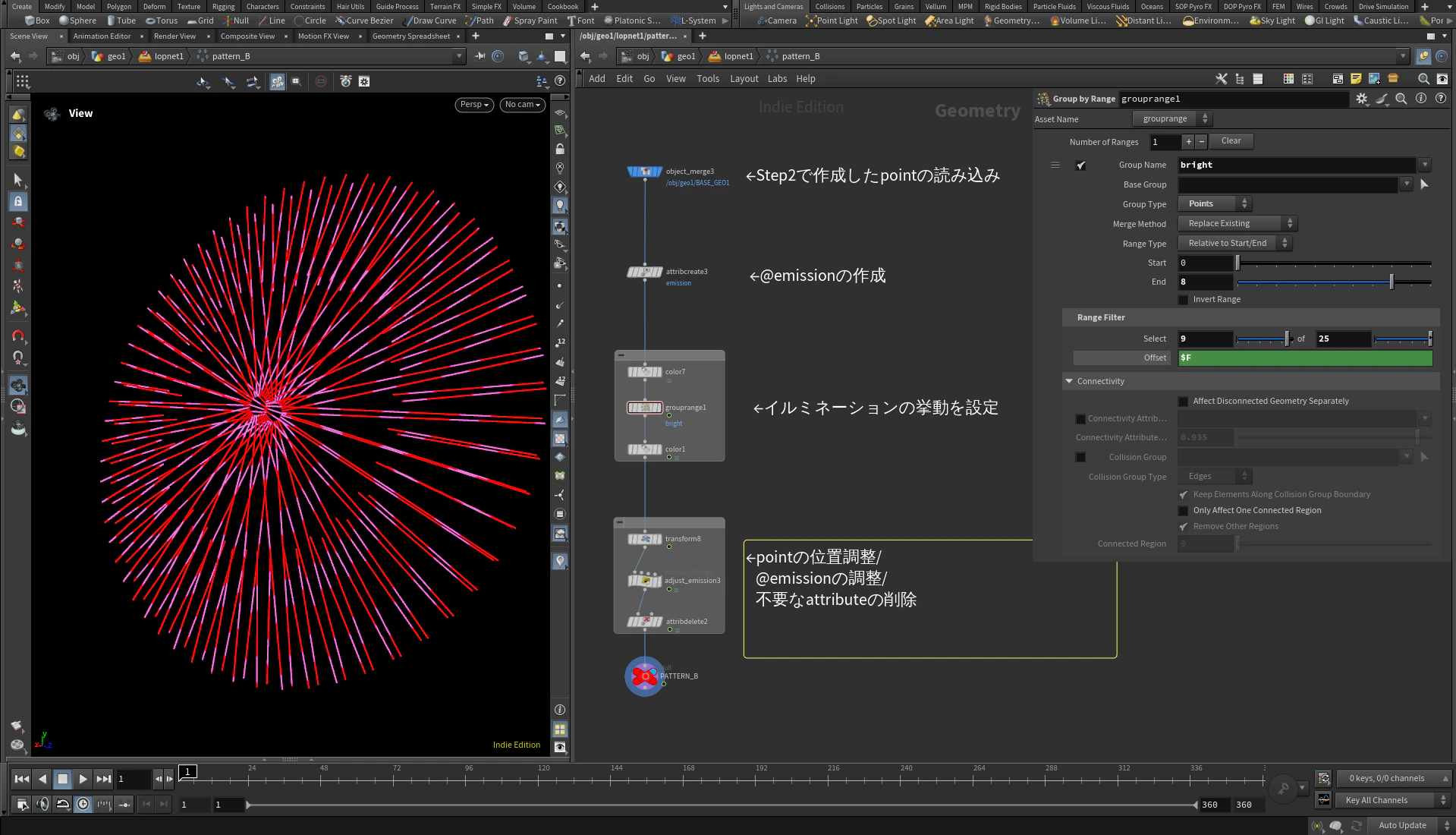Open the Layout menu

point(744,79)
